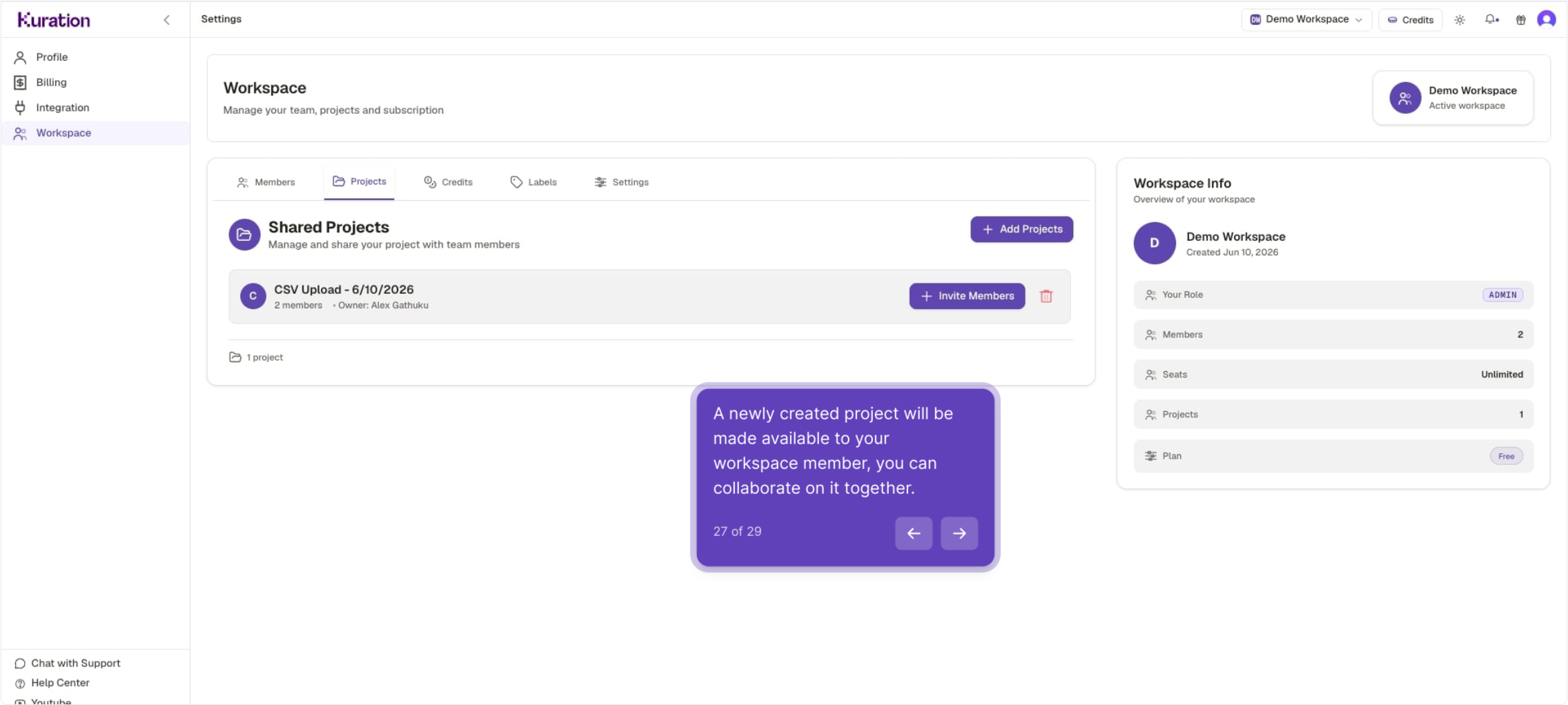
Task: Click the Kuration logo
Action: click(54, 20)
